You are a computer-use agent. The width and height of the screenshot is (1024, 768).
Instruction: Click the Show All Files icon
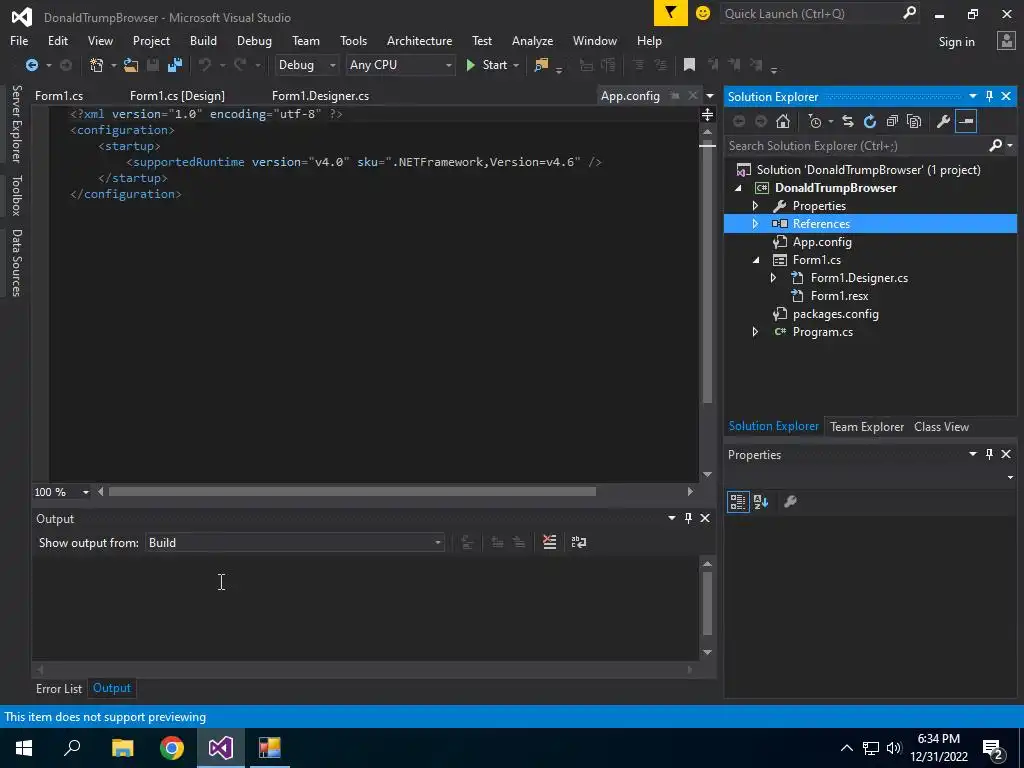click(914, 121)
